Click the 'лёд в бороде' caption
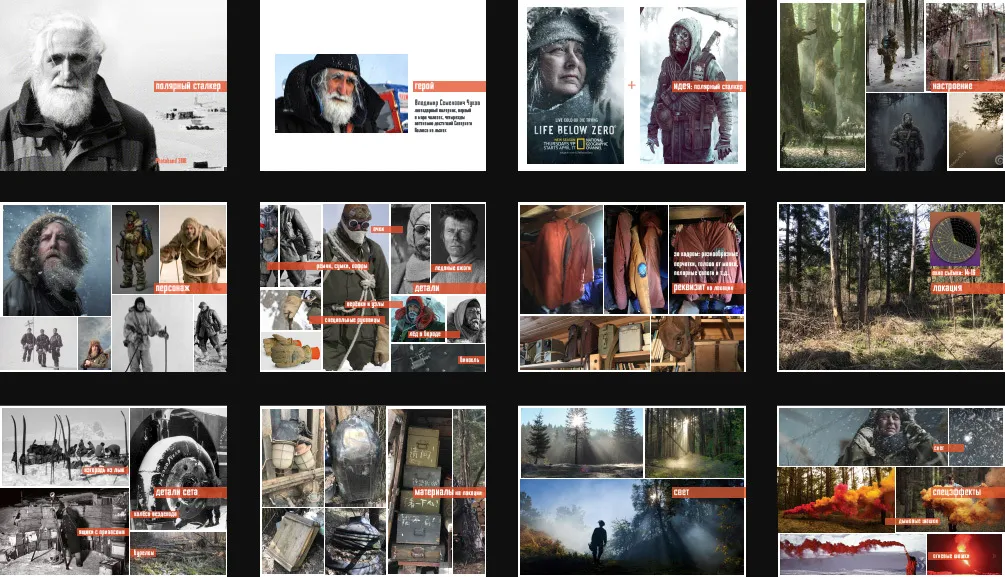This screenshot has width=1005, height=577. (x=433, y=334)
